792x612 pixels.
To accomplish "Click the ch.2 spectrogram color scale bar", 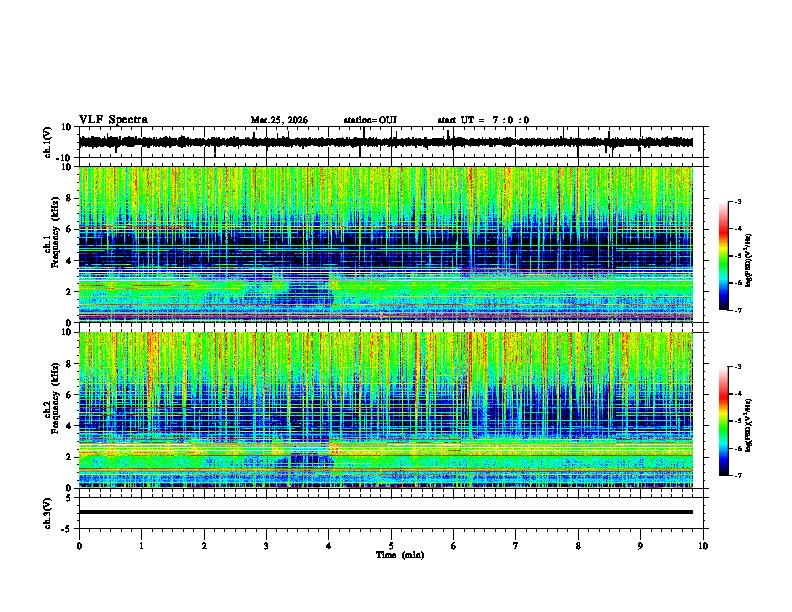I will [724, 421].
